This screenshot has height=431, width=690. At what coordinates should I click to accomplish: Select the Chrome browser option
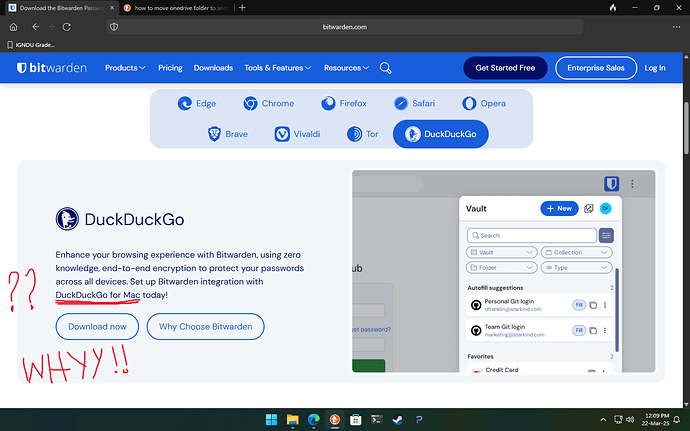point(268,103)
